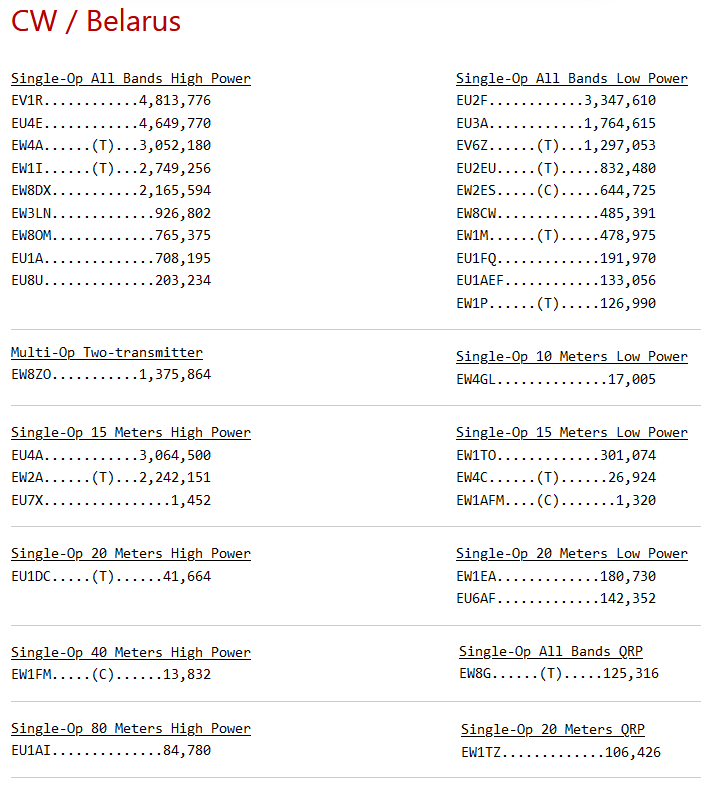Click the EU1AI 84,780 score entry

pyautogui.click(x=111, y=750)
